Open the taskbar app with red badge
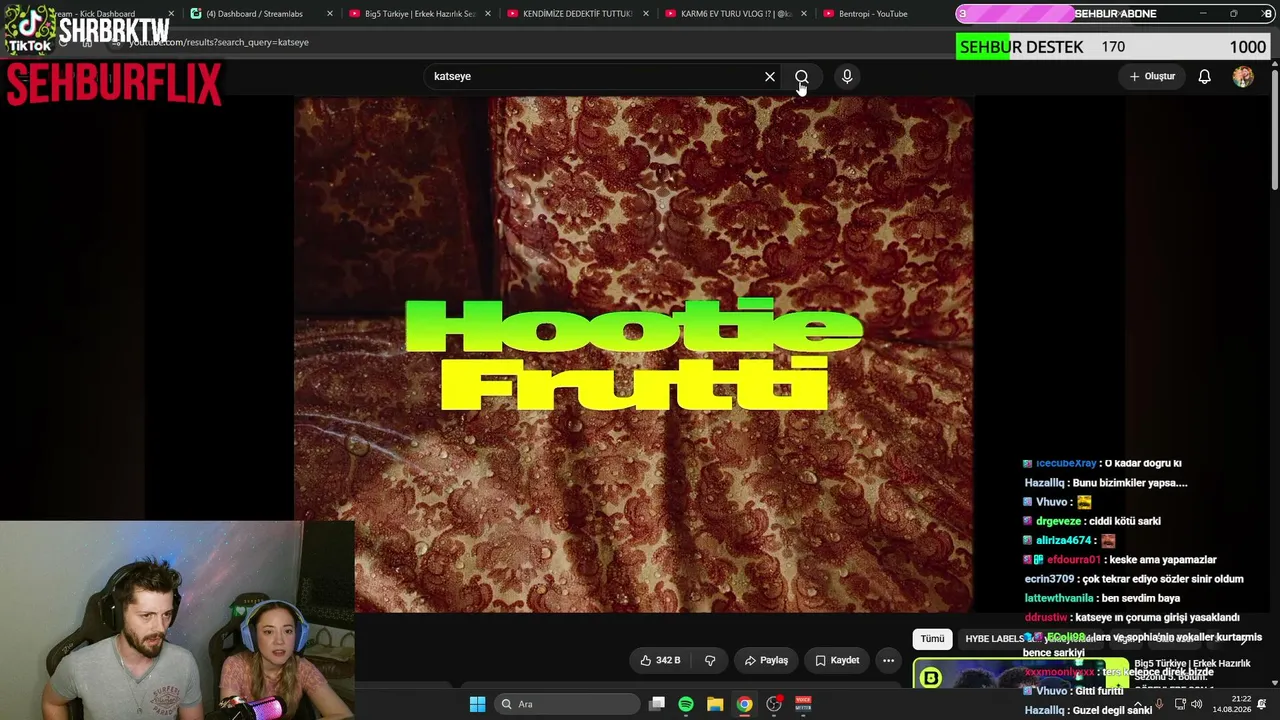 (774, 704)
